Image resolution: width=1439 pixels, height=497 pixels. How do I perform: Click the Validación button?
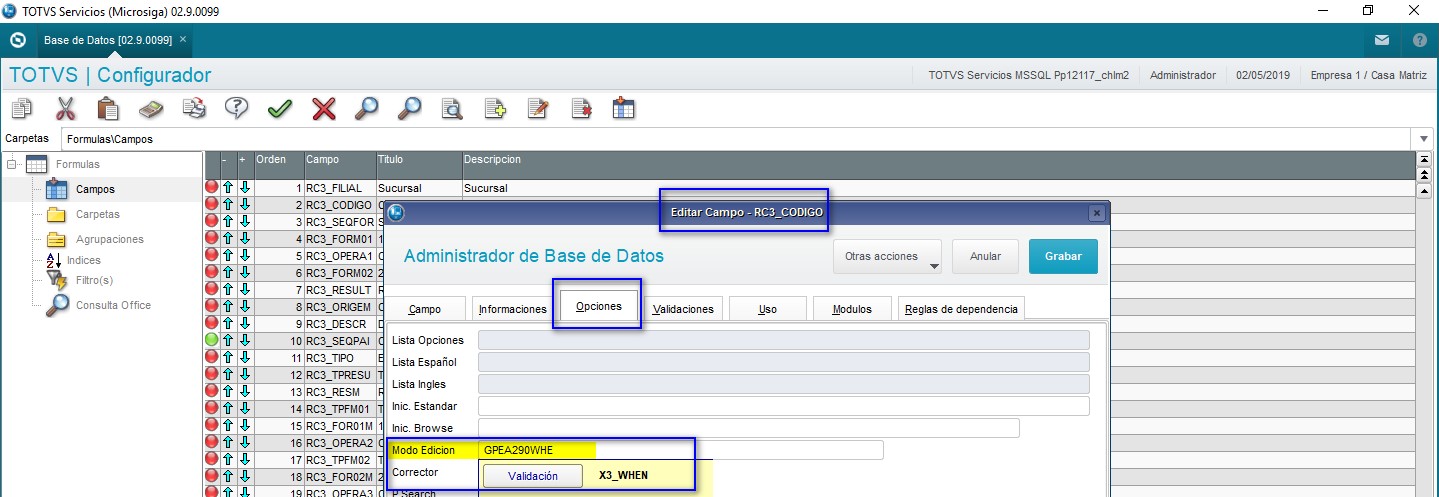[533, 476]
